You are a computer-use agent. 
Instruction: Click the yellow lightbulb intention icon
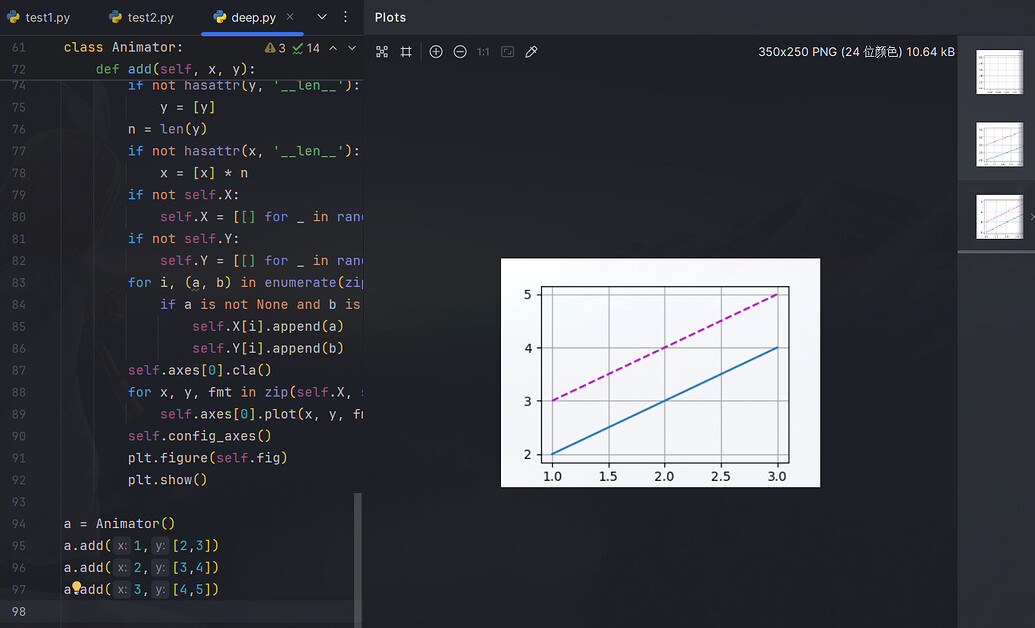click(x=76, y=587)
